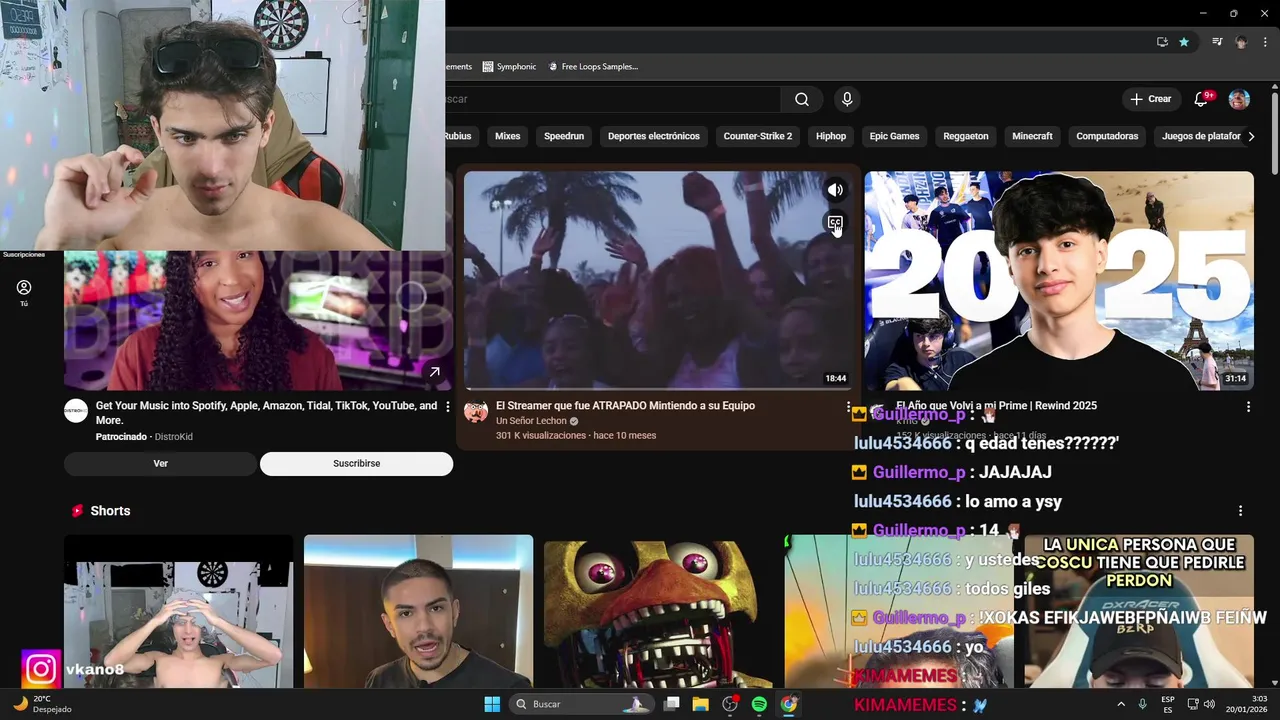The width and height of the screenshot is (1280, 720).
Task: Open Chrome three-dot menu
Action: tap(1265, 42)
